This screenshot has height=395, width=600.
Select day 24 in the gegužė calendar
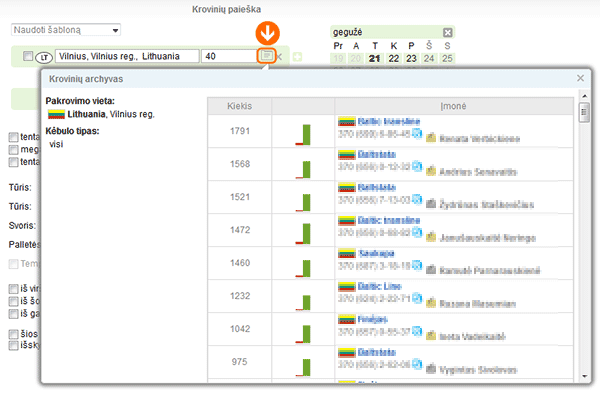(x=429, y=59)
